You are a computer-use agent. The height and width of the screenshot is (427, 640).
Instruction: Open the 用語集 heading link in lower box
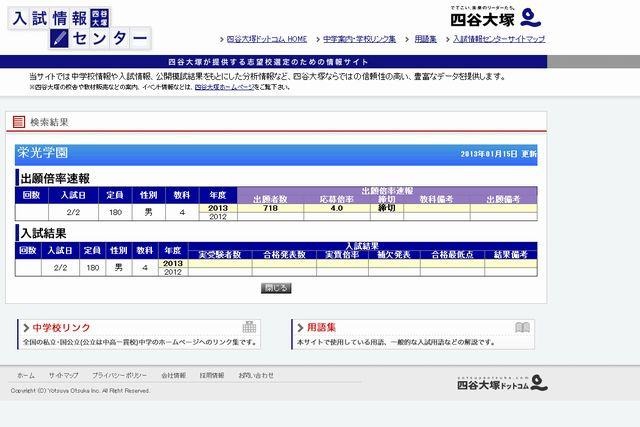(x=321, y=327)
